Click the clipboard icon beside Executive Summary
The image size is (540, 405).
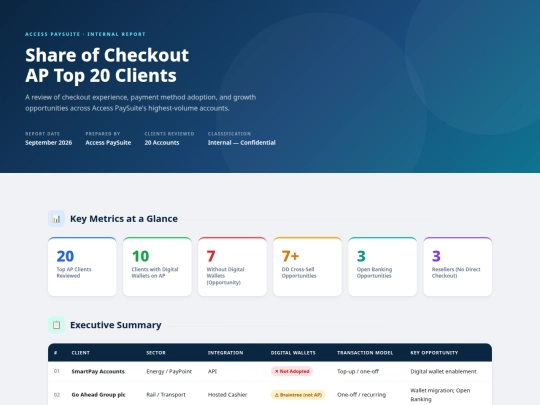pyautogui.click(x=56, y=325)
